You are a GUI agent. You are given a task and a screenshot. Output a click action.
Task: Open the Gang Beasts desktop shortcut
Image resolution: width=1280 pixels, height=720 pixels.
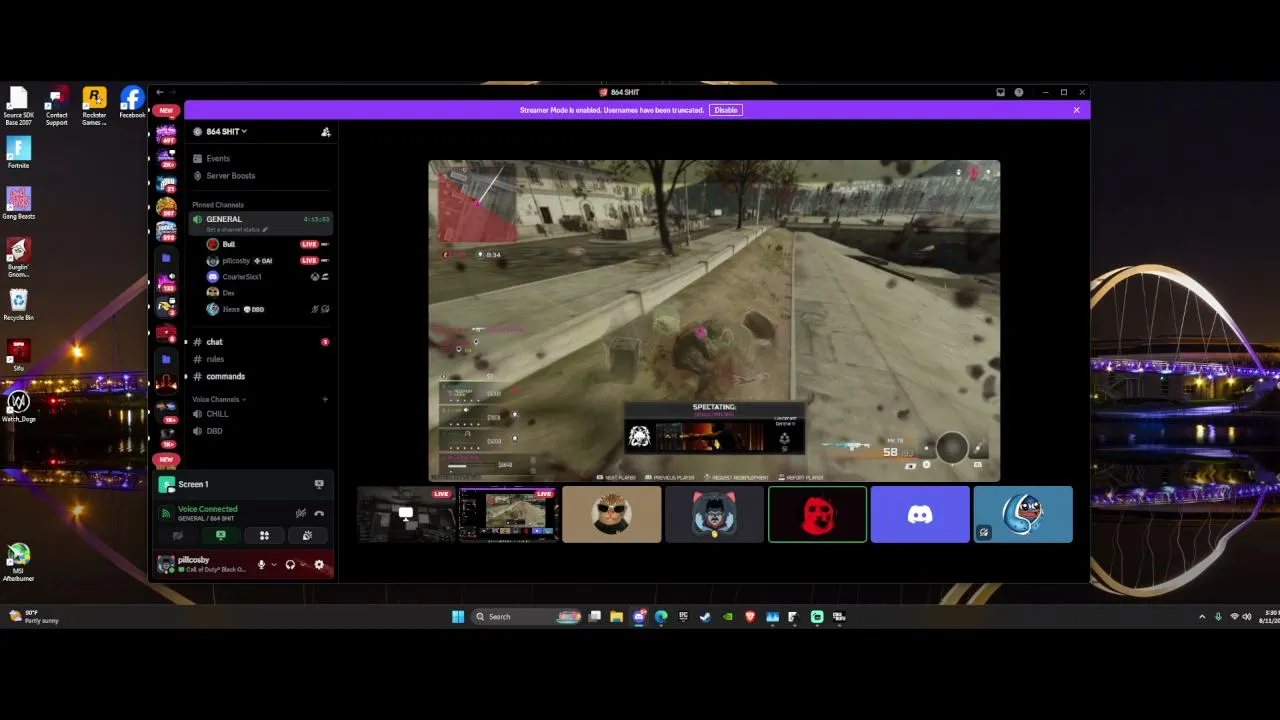click(18, 203)
